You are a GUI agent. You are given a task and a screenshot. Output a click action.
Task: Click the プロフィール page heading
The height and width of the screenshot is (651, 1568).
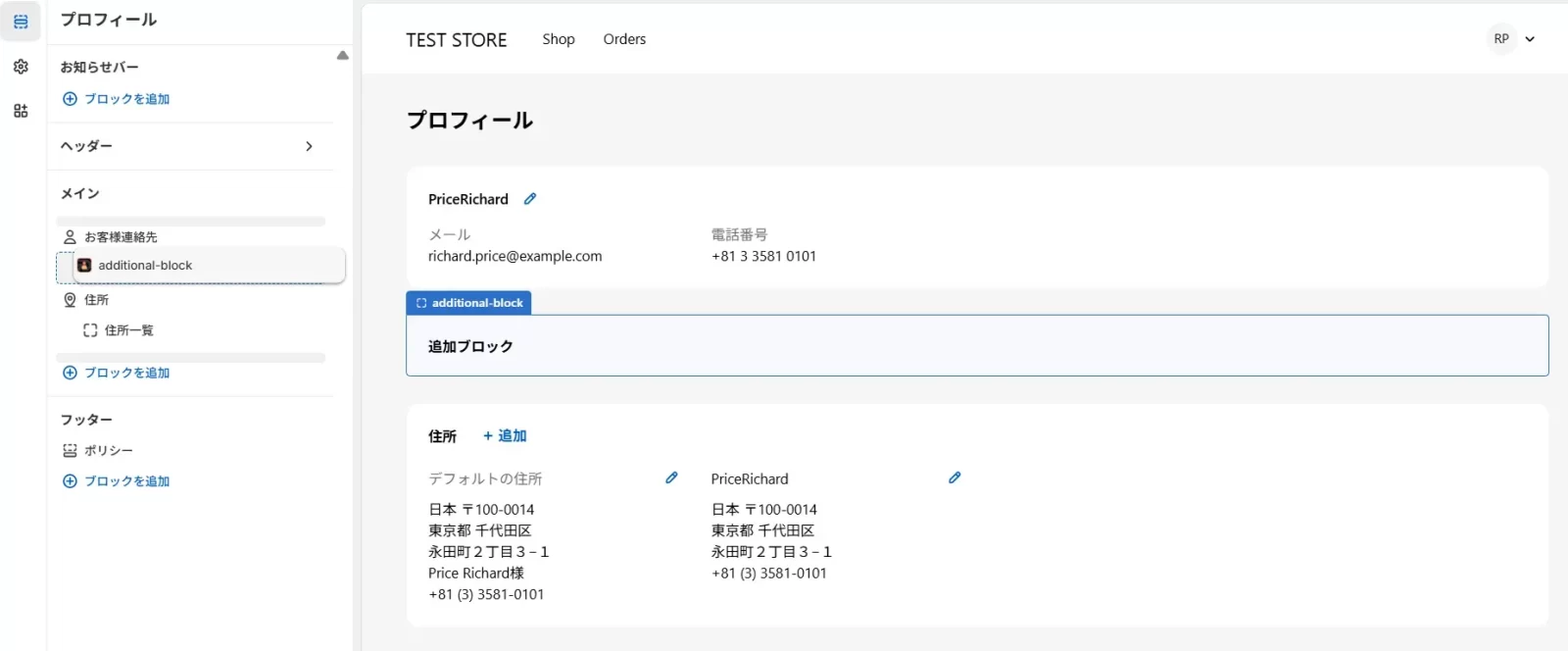[469, 121]
